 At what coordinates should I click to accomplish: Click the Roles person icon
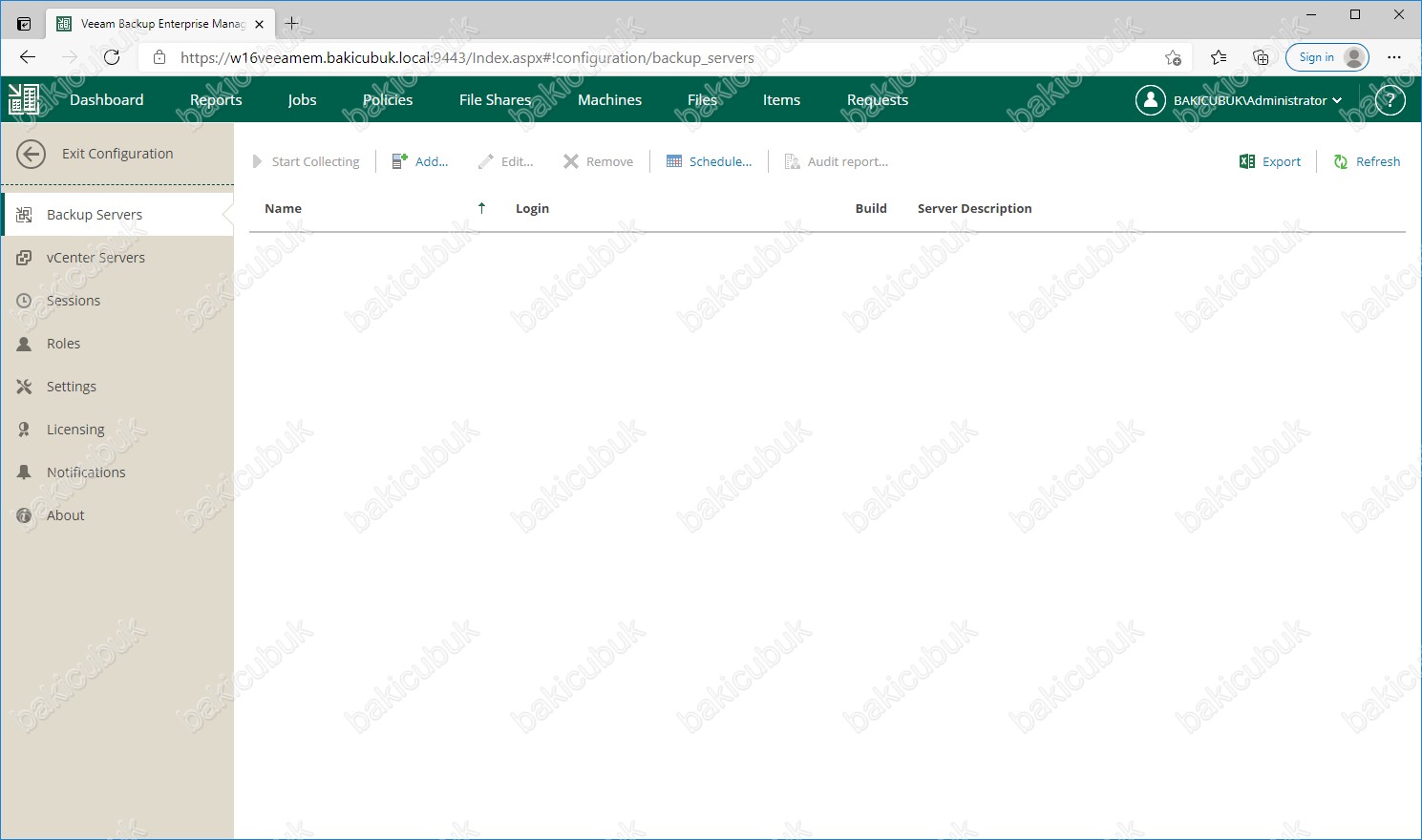(25, 344)
